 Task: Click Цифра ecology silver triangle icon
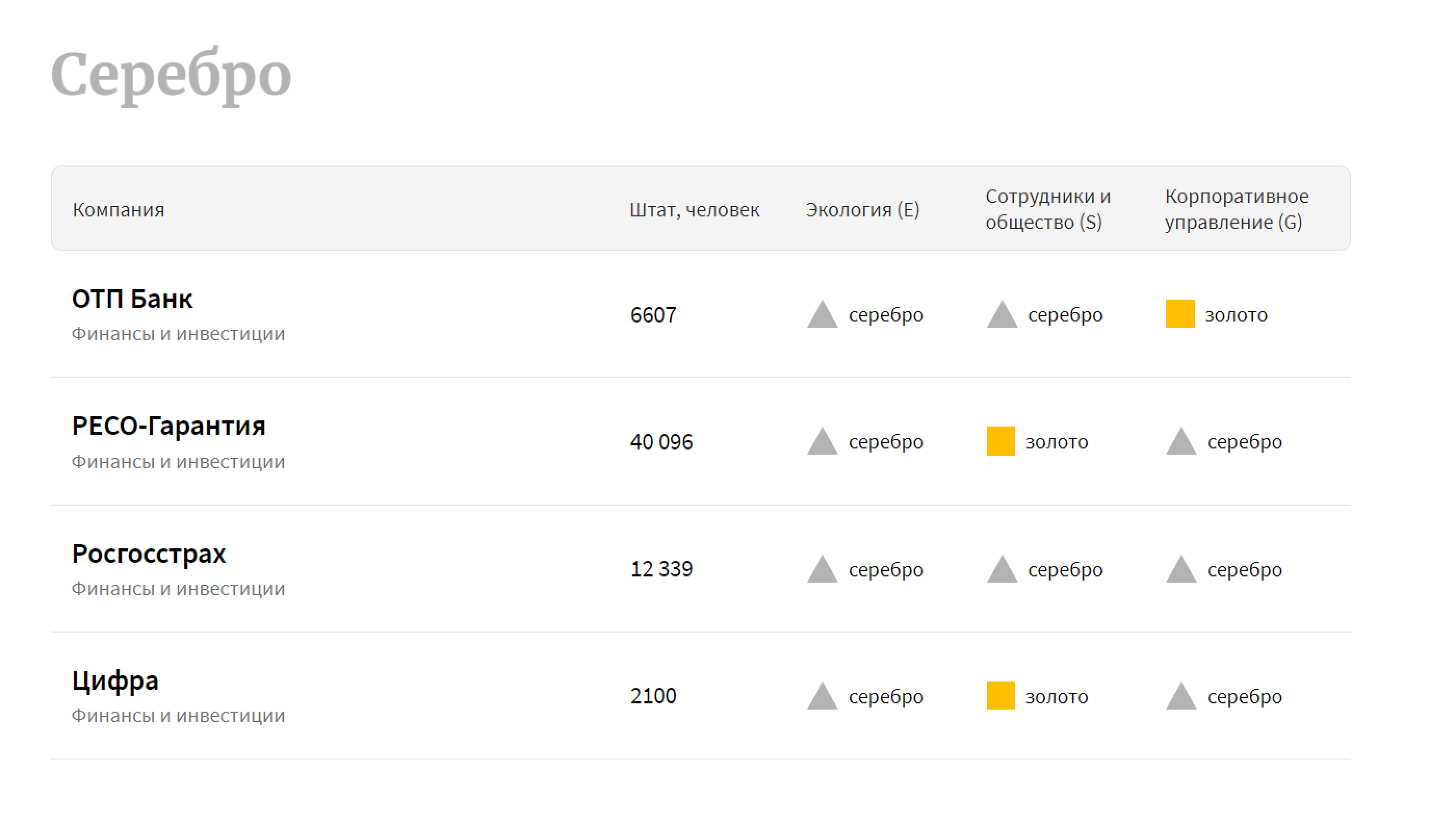[x=822, y=697]
